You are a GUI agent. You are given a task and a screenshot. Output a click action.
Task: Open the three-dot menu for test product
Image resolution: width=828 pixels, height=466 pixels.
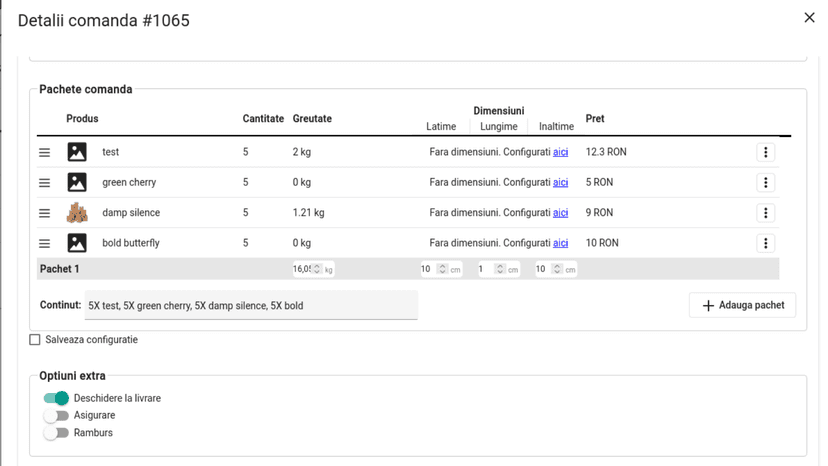coord(765,152)
